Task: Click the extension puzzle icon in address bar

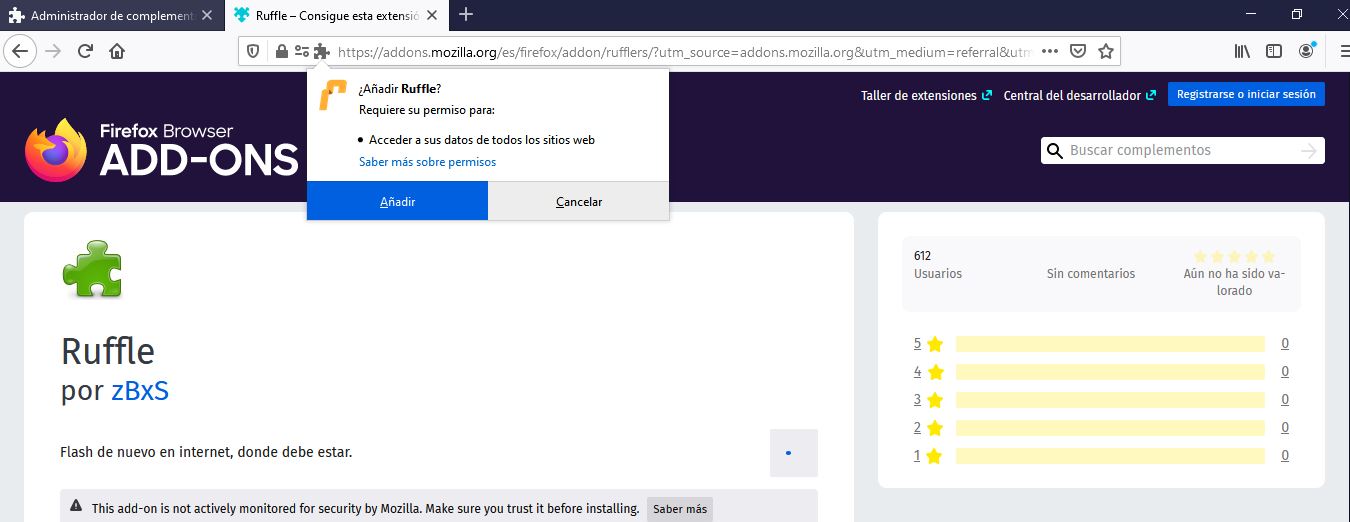Action: click(x=321, y=51)
